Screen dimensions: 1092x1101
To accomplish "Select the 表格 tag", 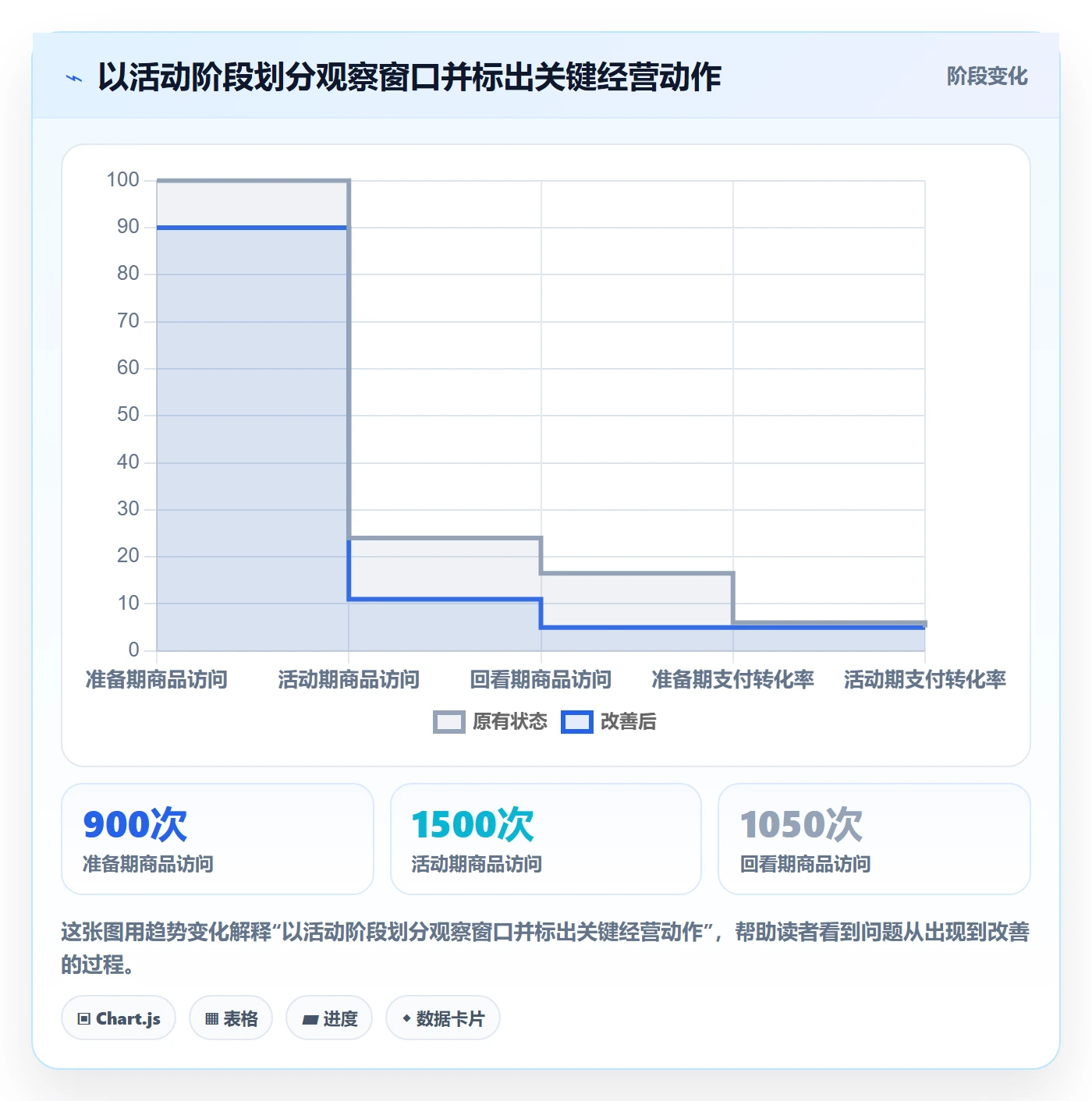I will pyautogui.click(x=231, y=1018).
